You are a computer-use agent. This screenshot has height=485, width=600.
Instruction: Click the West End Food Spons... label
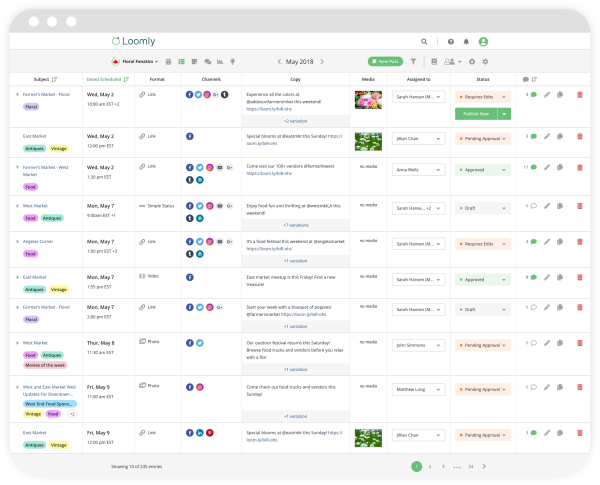(50, 404)
